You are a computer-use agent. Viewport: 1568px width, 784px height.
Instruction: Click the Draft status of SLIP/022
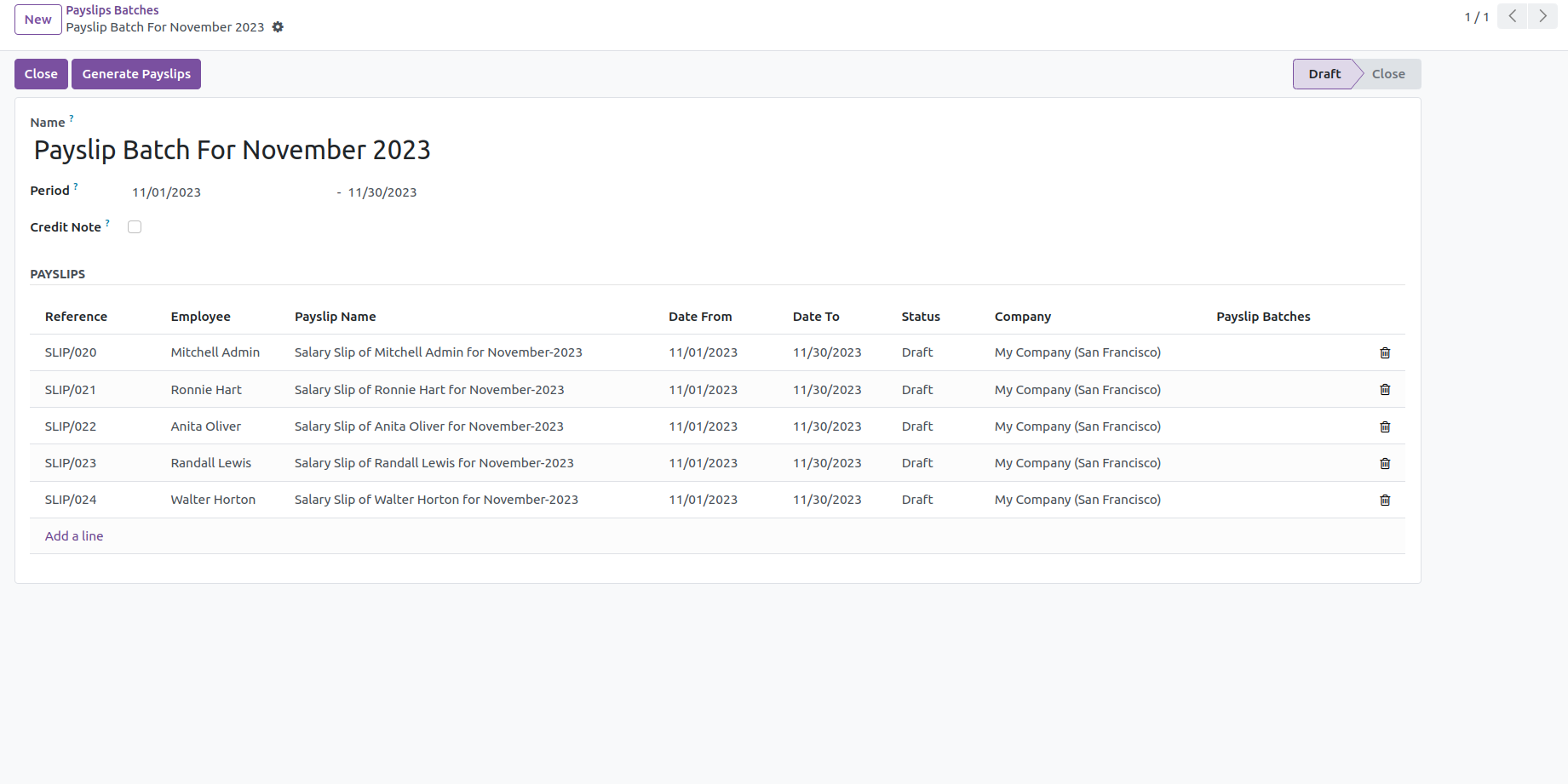[917, 426]
